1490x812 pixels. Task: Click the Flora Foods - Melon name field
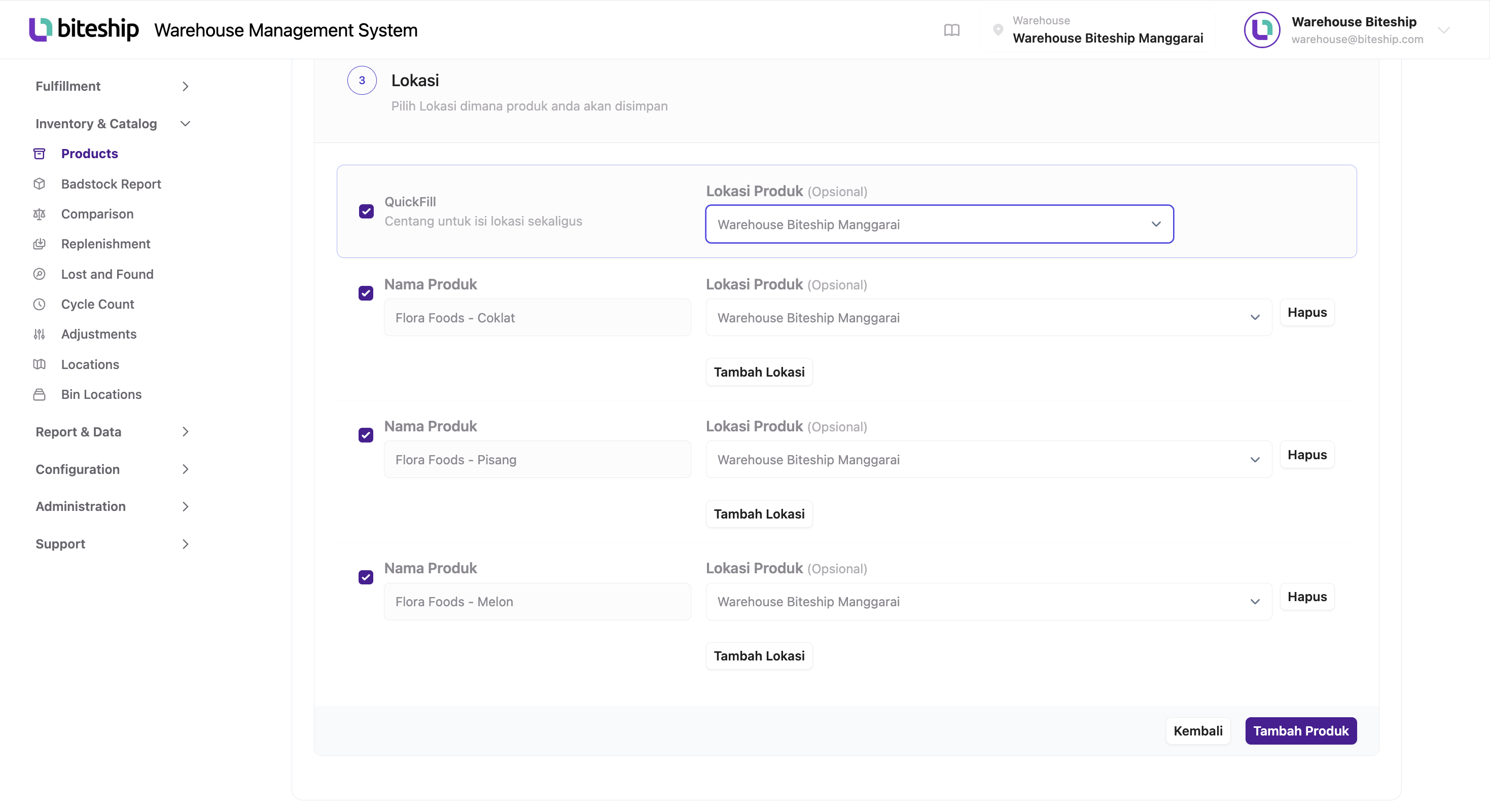(x=538, y=602)
